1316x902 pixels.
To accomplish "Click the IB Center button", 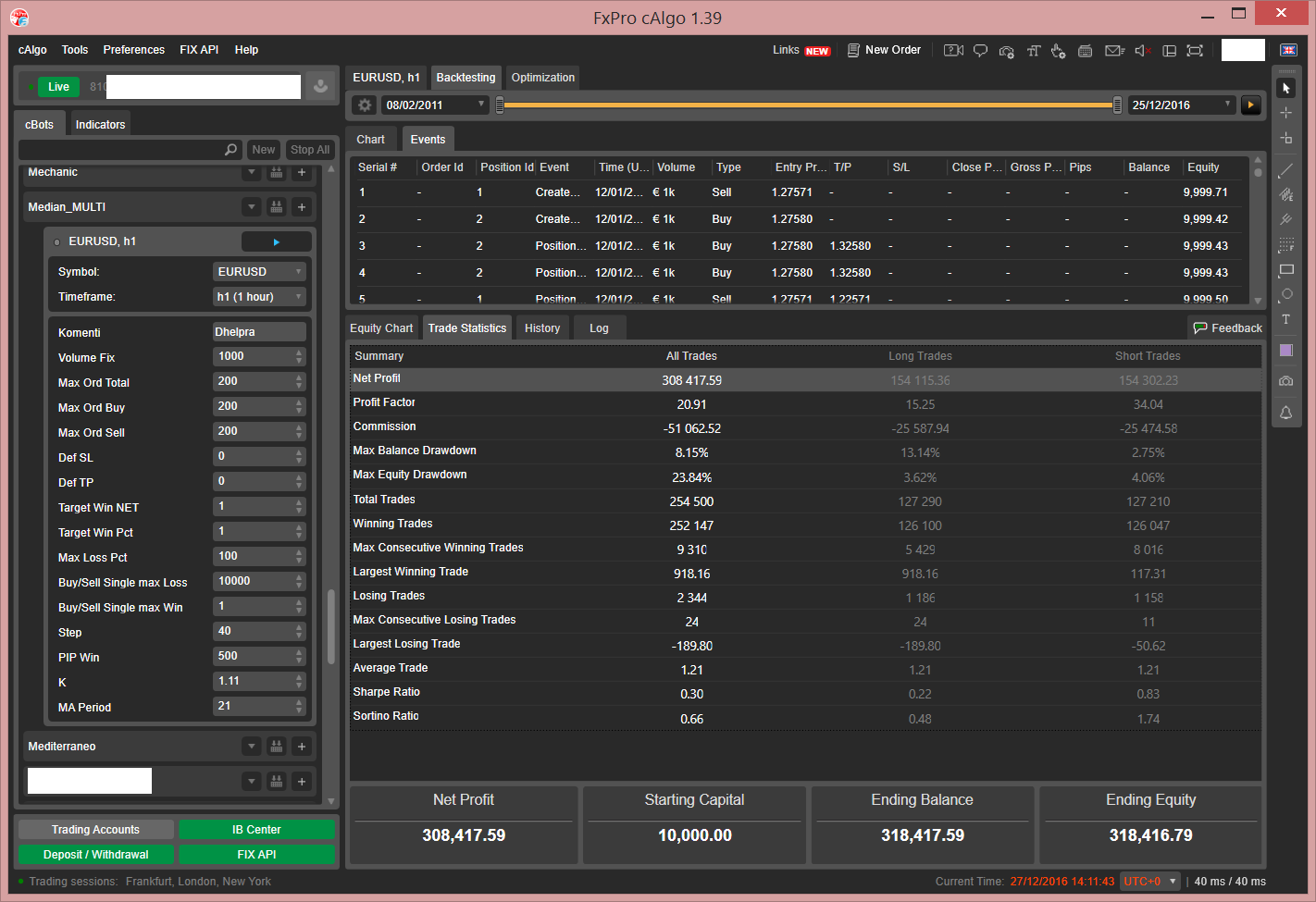I will (256, 830).
